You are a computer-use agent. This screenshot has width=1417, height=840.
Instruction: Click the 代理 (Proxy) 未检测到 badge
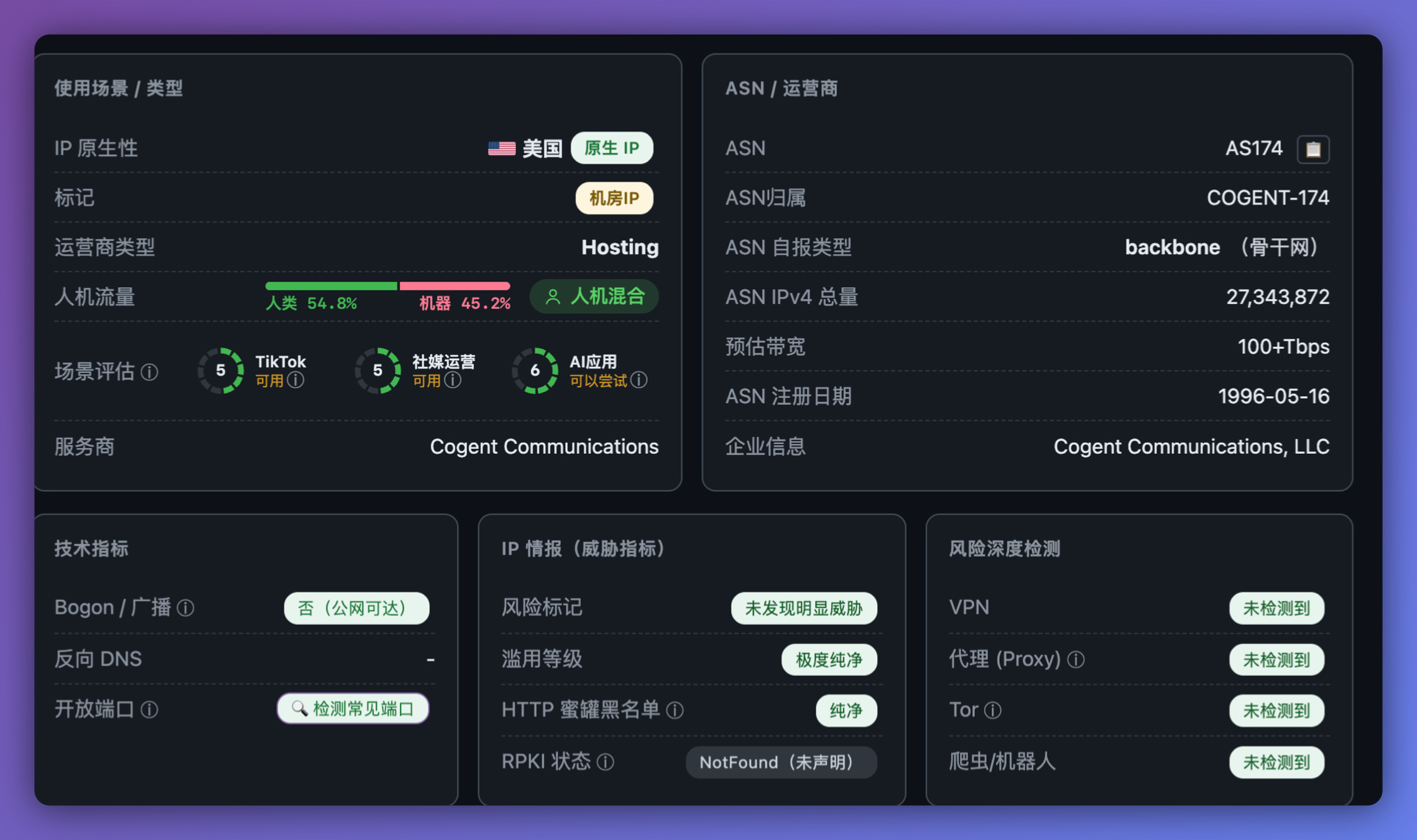pyautogui.click(x=1276, y=660)
